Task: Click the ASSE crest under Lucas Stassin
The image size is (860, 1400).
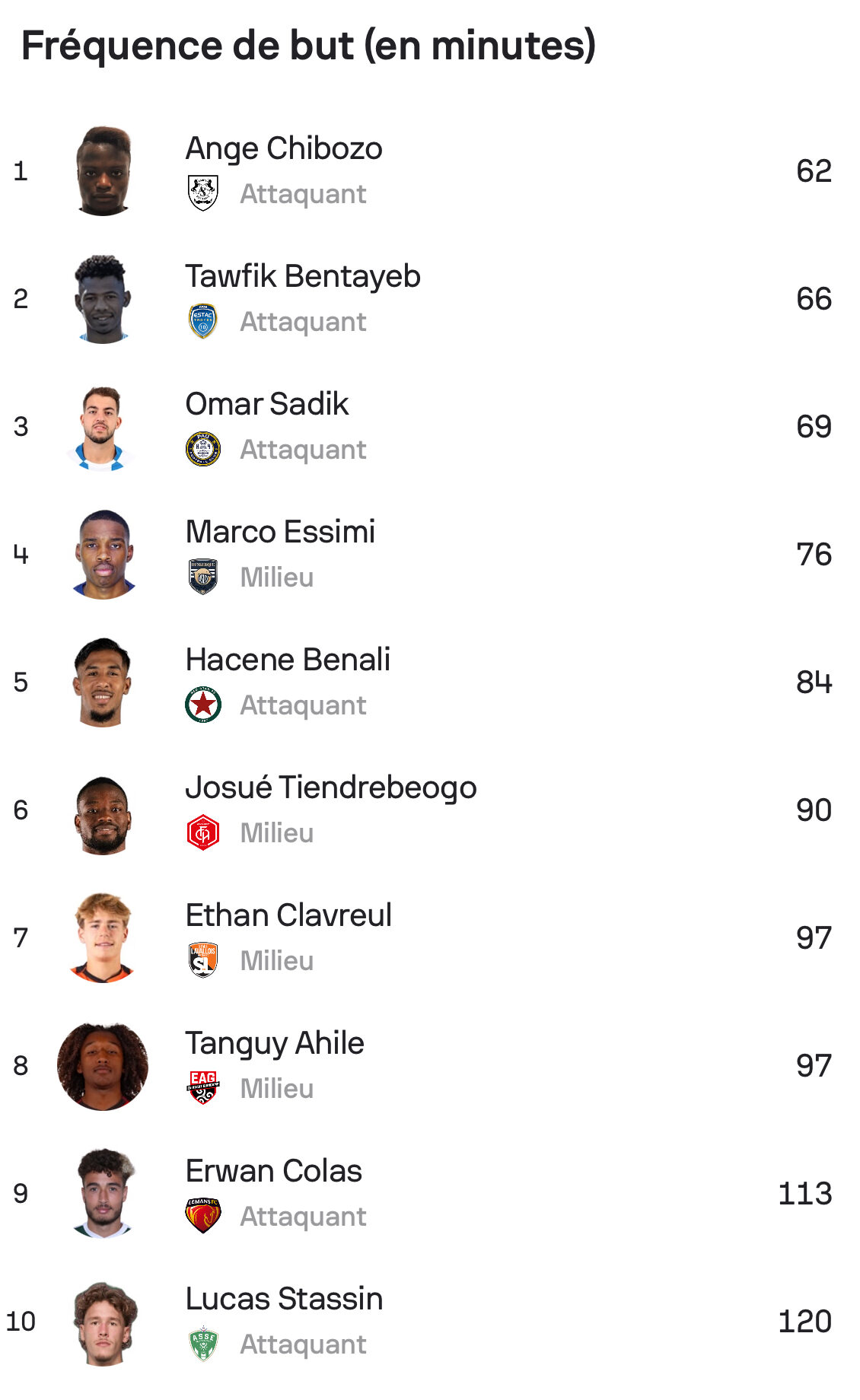Action: [203, 1344]
